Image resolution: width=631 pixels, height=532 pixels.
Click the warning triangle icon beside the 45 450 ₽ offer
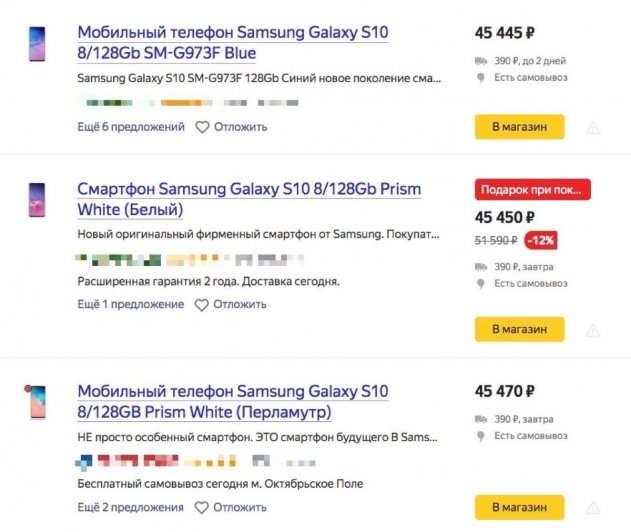pos(592,329)
